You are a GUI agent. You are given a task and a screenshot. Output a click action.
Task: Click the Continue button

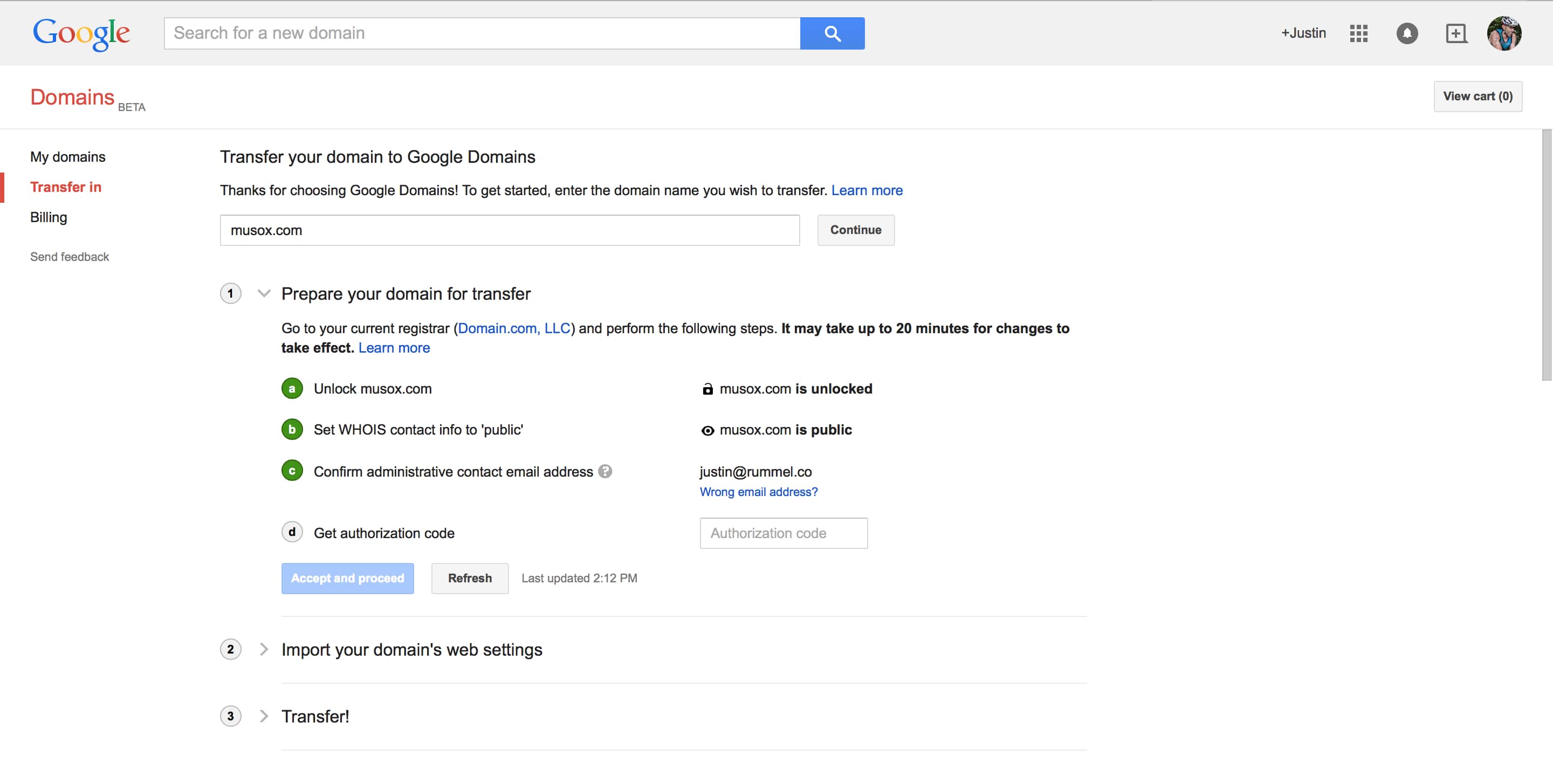pyautogui.click(x=855, y=230)
